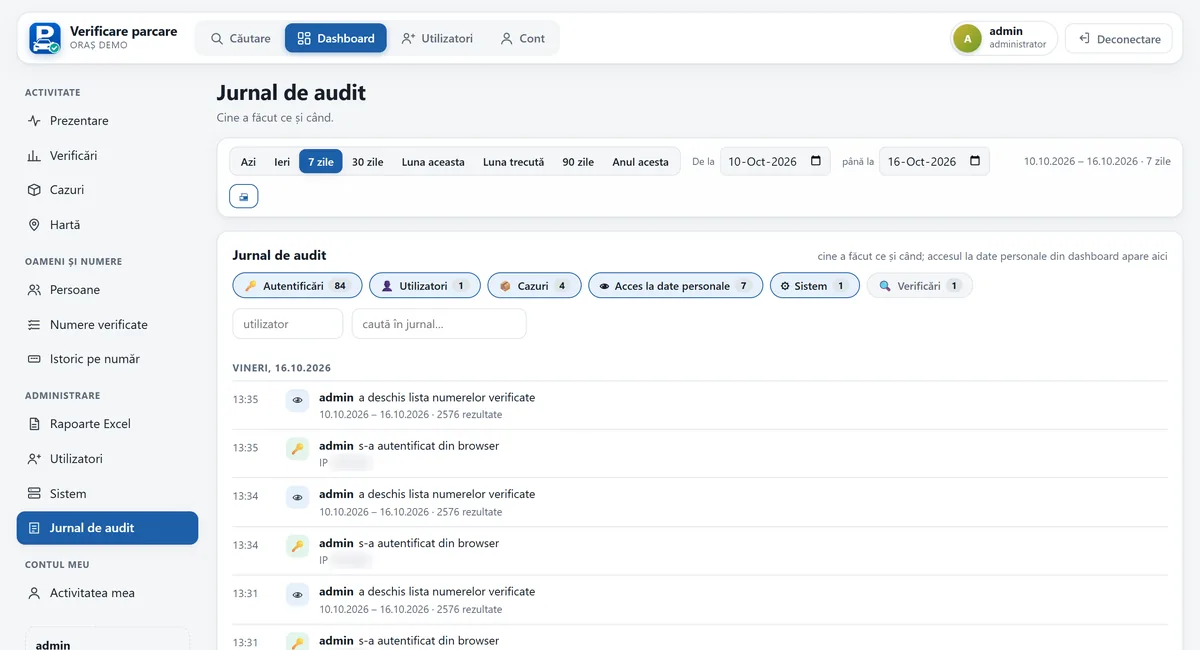The image size is (1200, 650).
Task: Click the eye icon on 13:31 entry
Action: coord(297,594)
